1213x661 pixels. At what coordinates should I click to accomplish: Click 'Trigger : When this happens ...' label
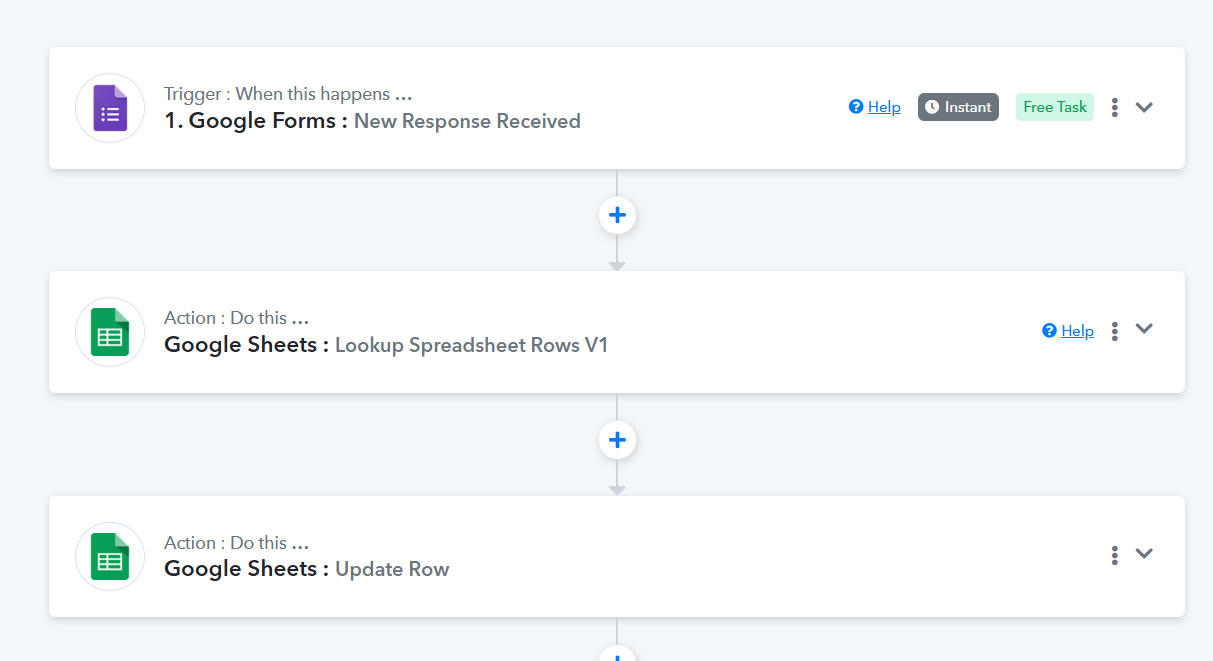click(288, 94)
